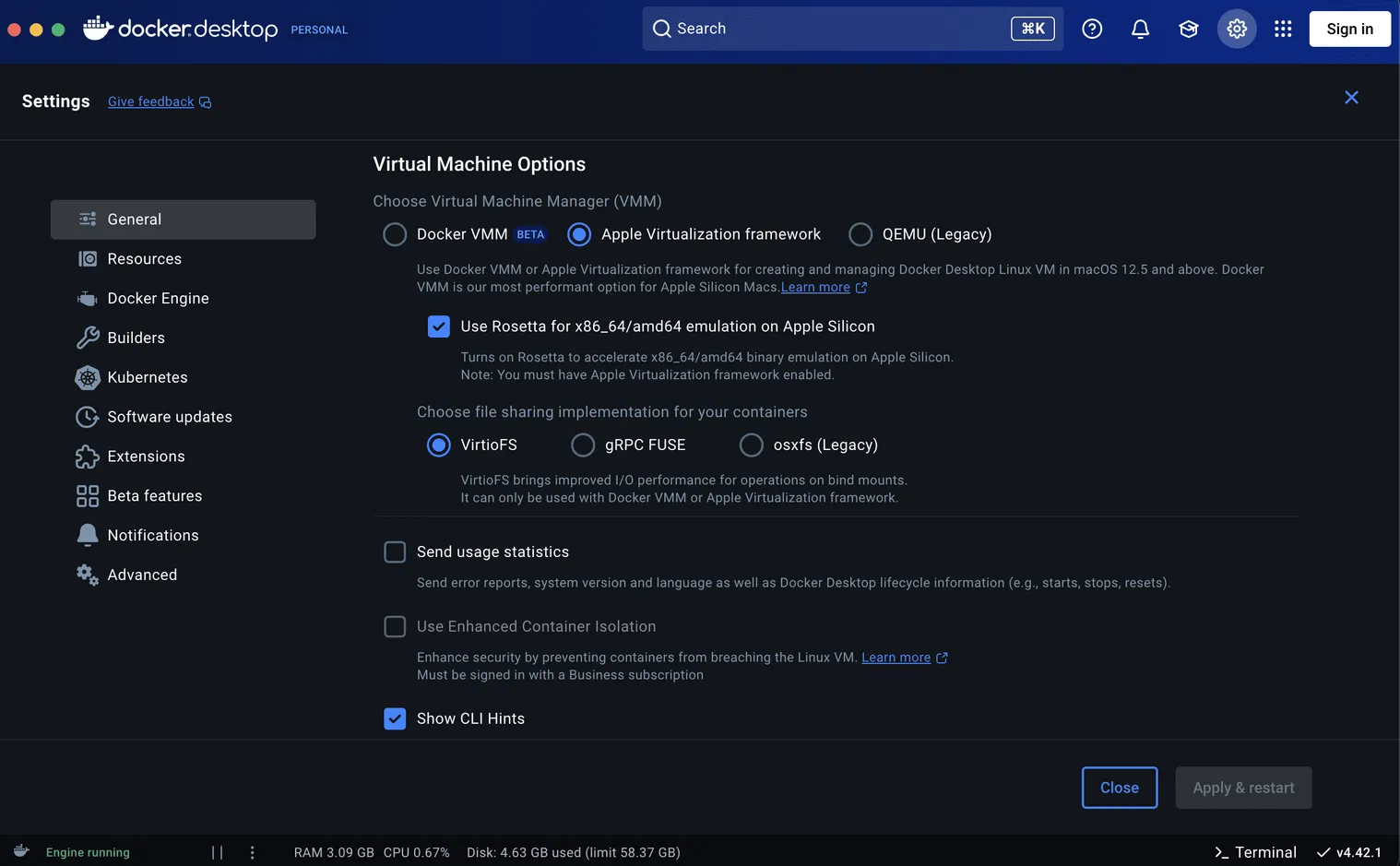Viewport: 1400px width, 866px height.
Task: Click the Beta features grid icon
Action: click(88, 496)
